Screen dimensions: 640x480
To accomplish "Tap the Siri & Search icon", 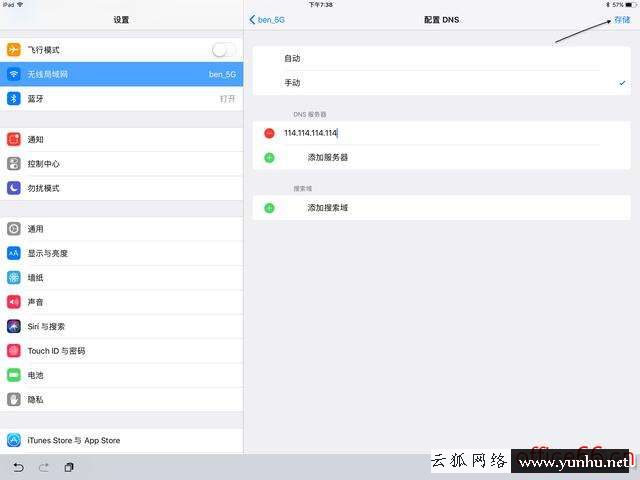I will [13, 327].
